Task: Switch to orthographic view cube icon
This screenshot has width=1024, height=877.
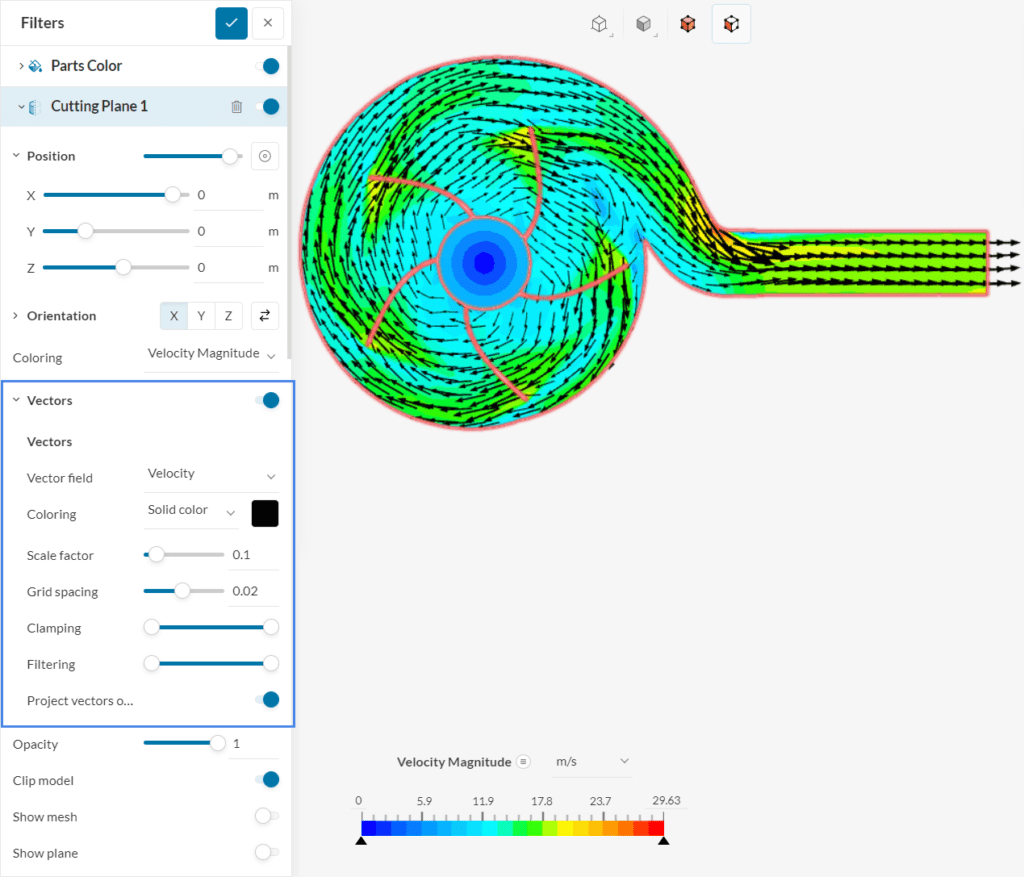Action: (644, 23)
